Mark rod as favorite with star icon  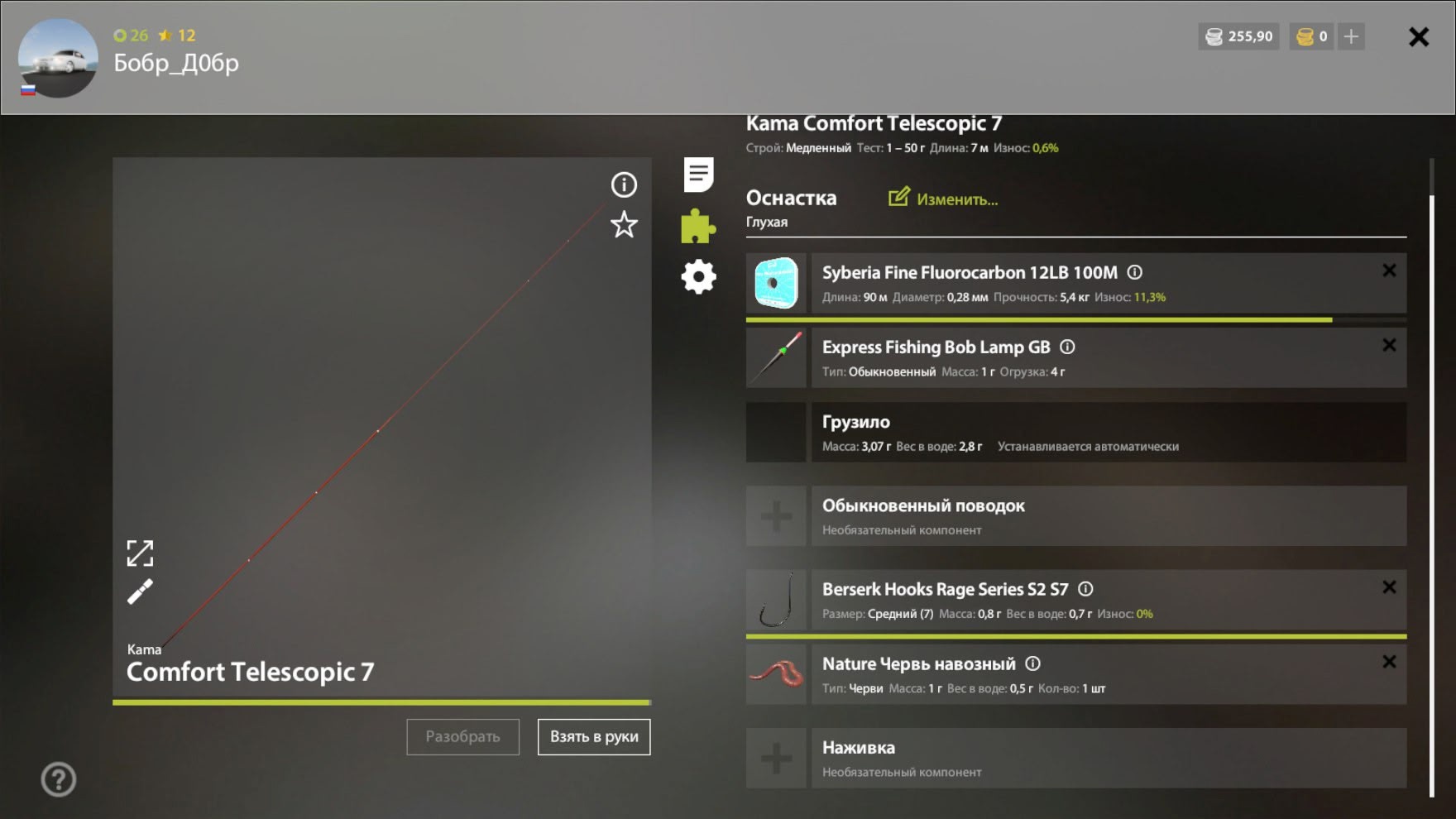(x=624, y=225)
